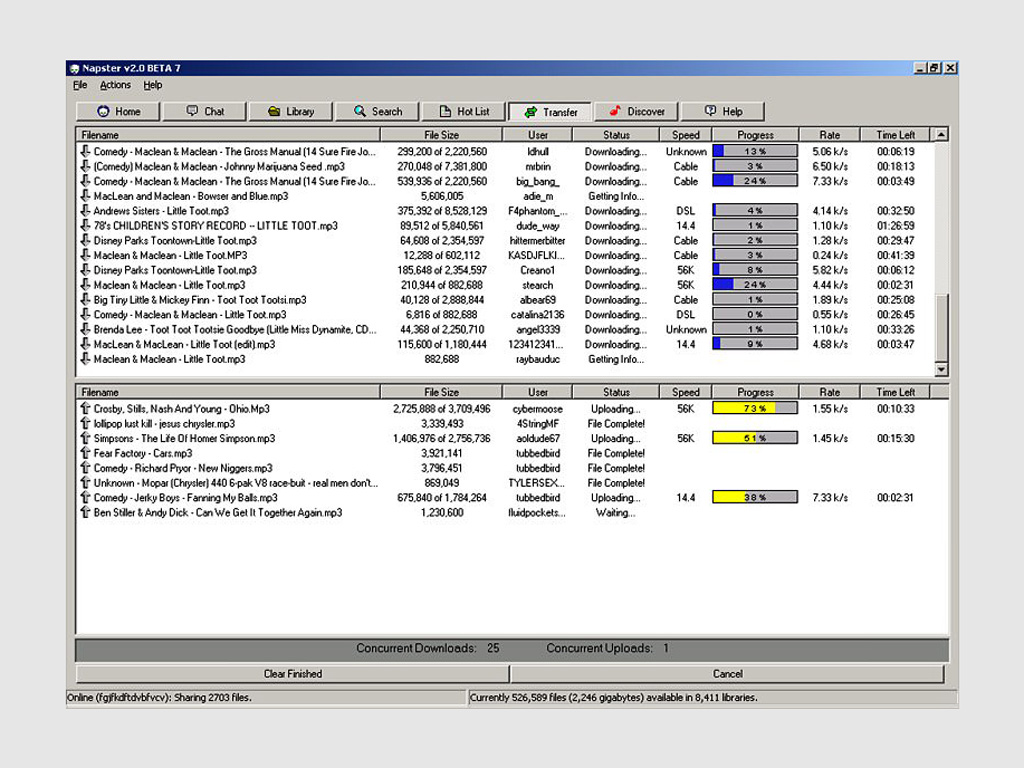Screen dimensions: 1024x768
Task: Sort downloads by User column header
Action: click(537, 135)
